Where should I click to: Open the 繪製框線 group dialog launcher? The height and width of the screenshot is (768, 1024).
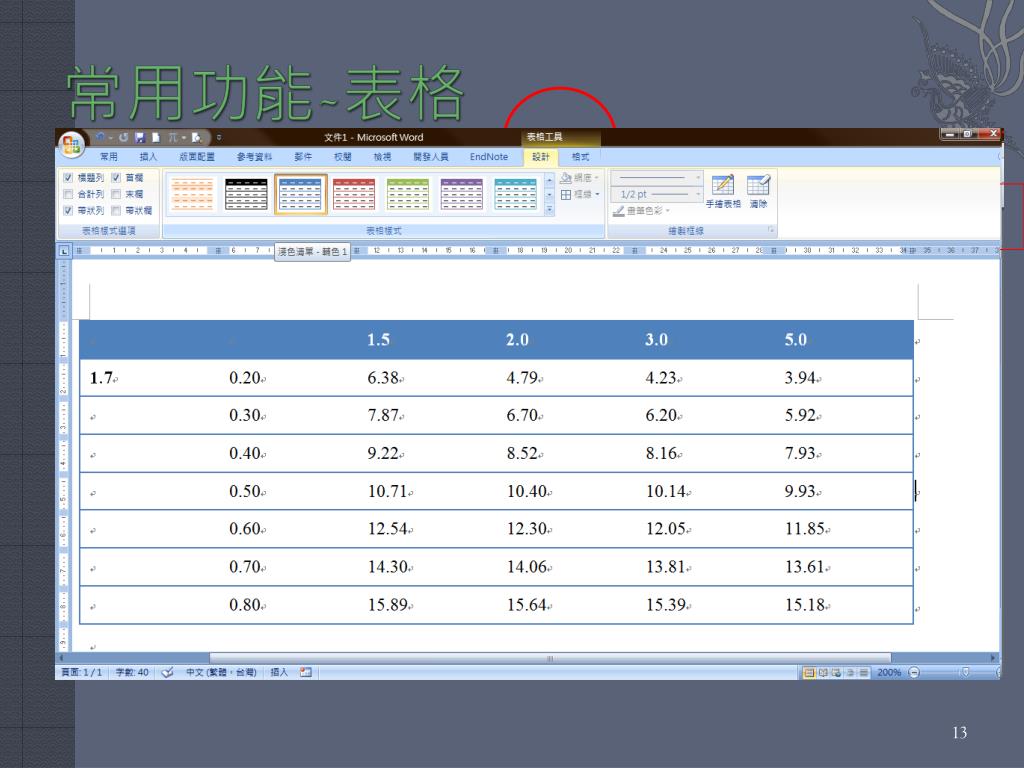771,230
